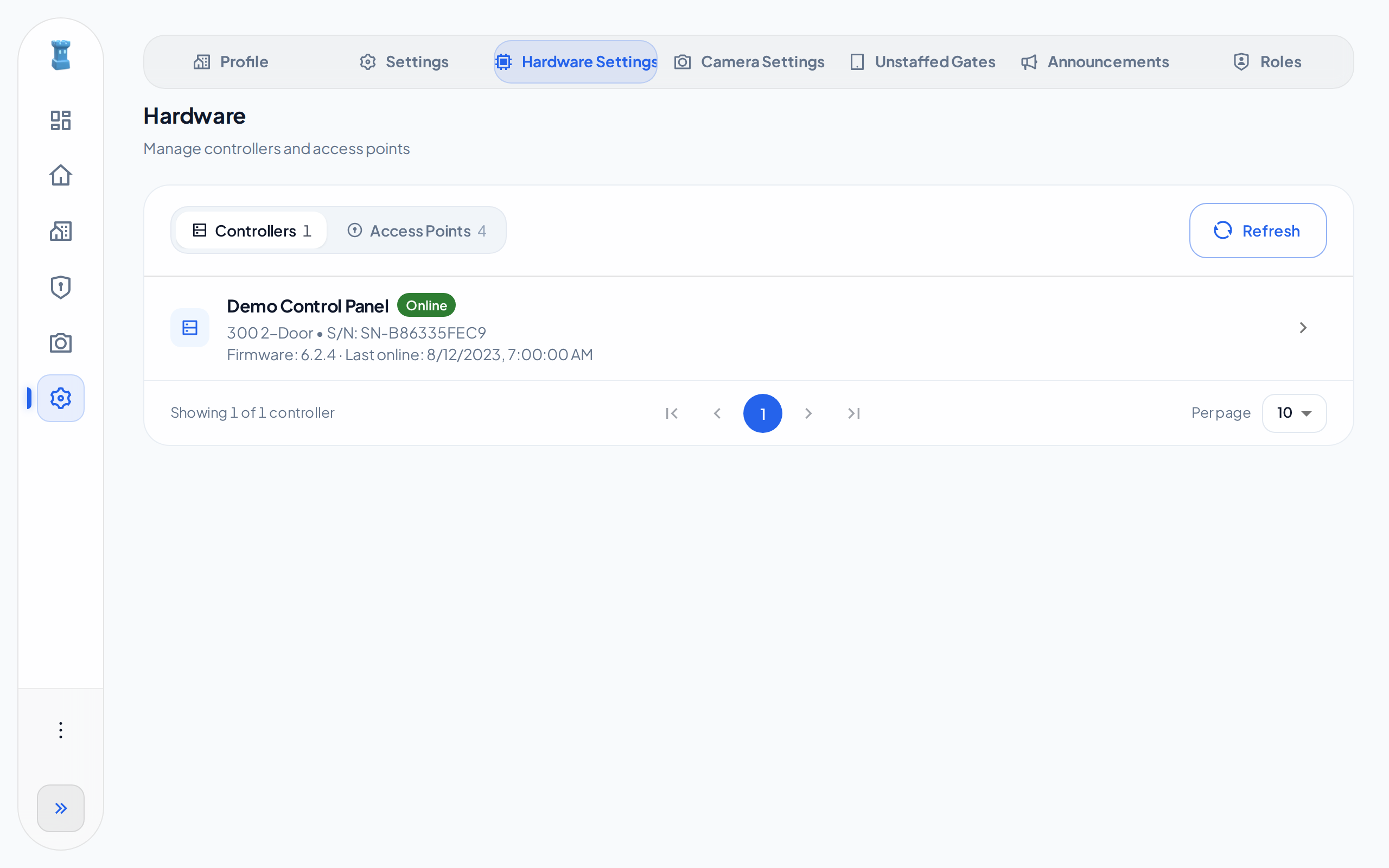1389x868 pixels.
Task: Click the panel icon on Controllers tab
Action: pos(199,230)
